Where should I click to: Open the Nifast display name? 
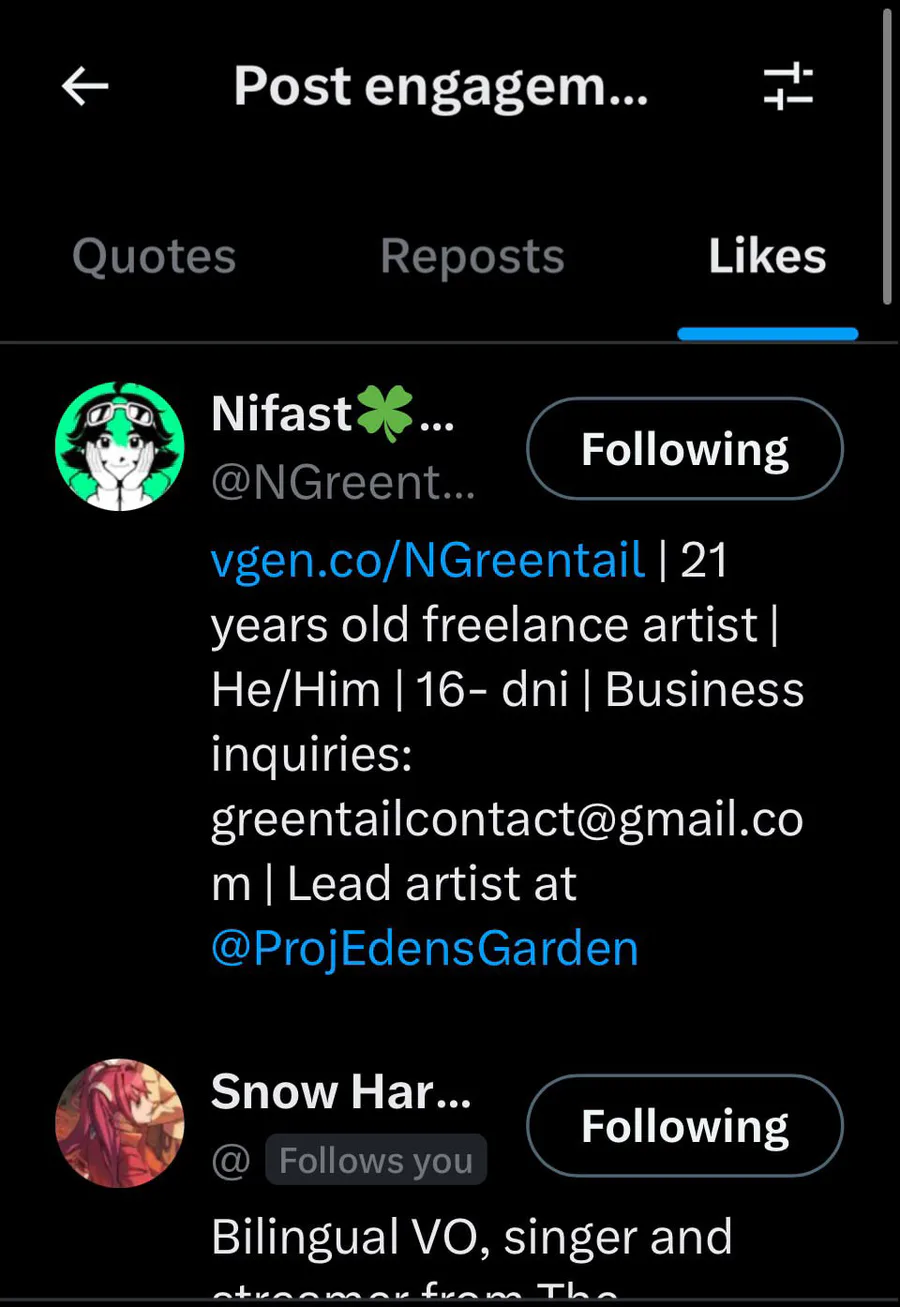282,415
